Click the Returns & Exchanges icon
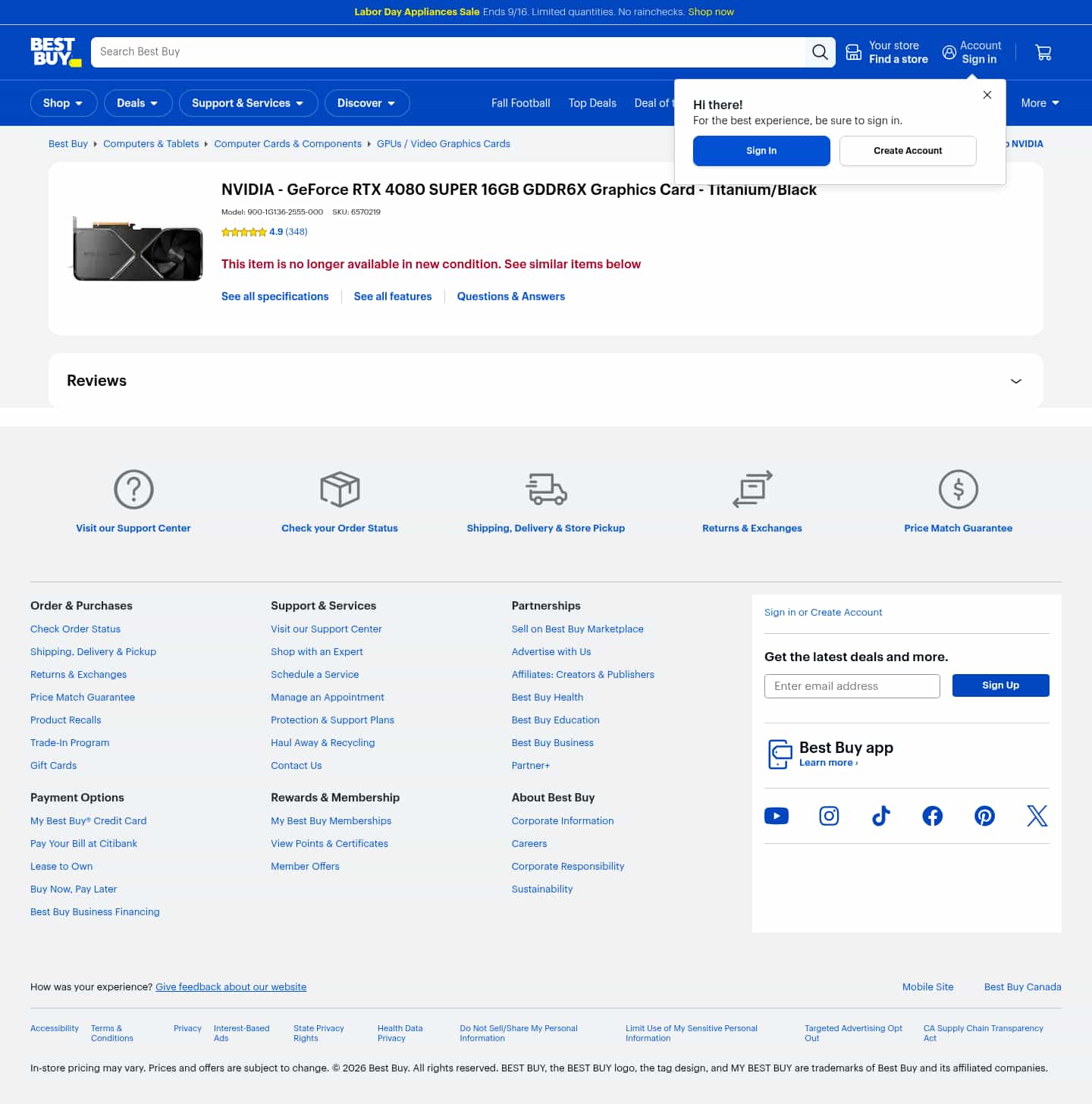Screen dimensions: 1092x1104 click(x=752, y=489)
